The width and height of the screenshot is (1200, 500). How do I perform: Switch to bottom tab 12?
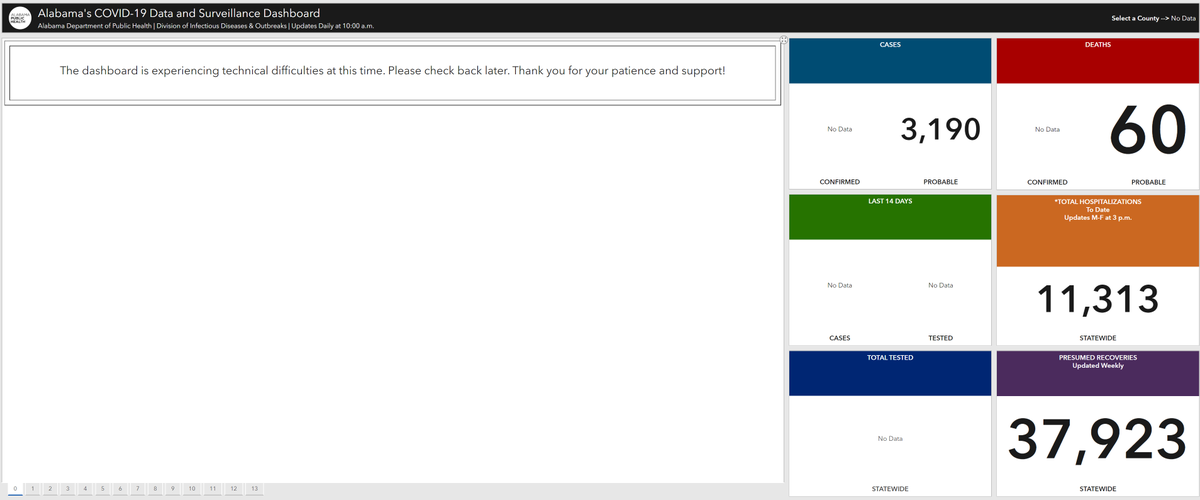(233, 488)
